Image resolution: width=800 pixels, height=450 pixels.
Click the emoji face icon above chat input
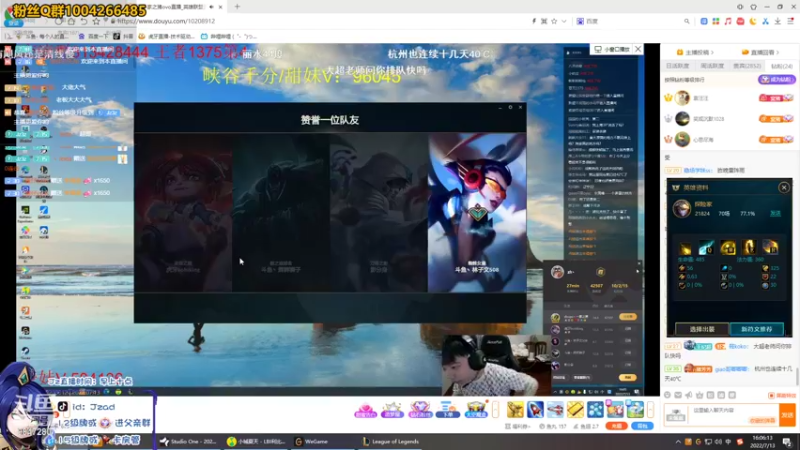[x=667, y=395]
